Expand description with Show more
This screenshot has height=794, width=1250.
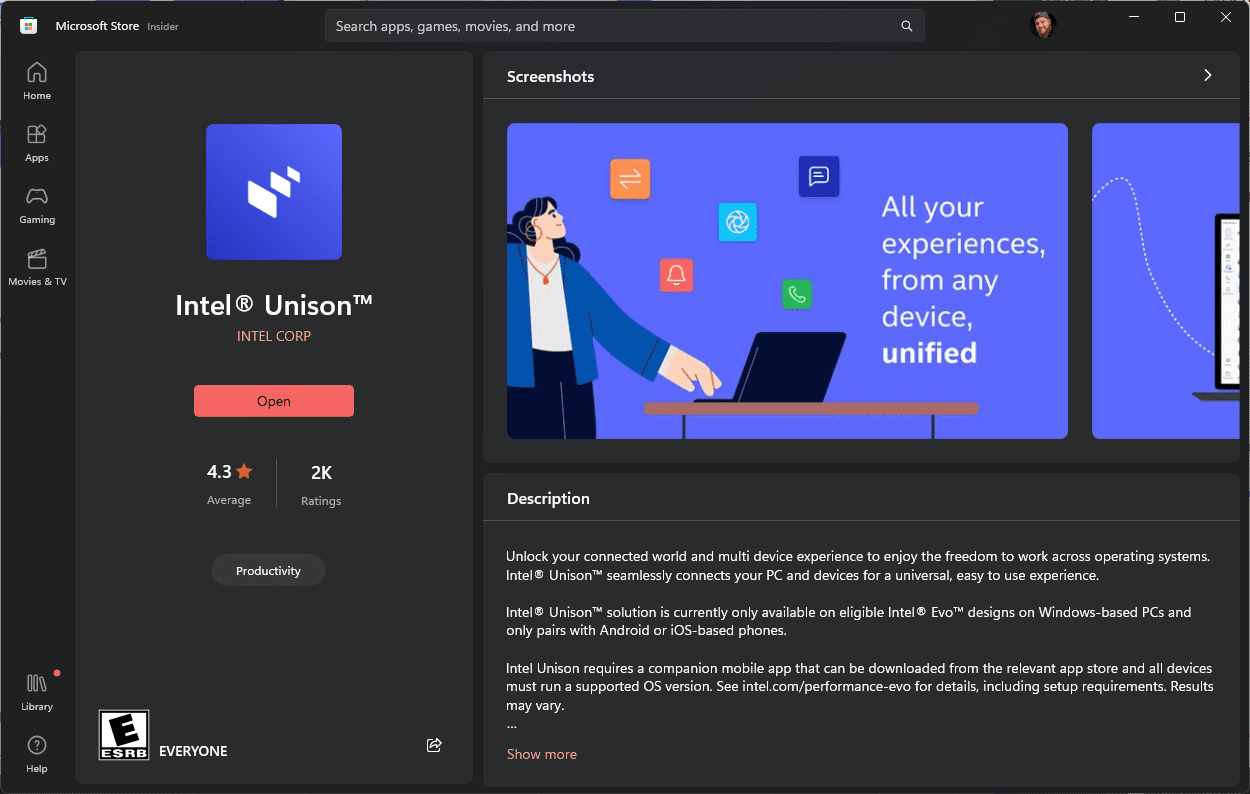coord(542,754)
